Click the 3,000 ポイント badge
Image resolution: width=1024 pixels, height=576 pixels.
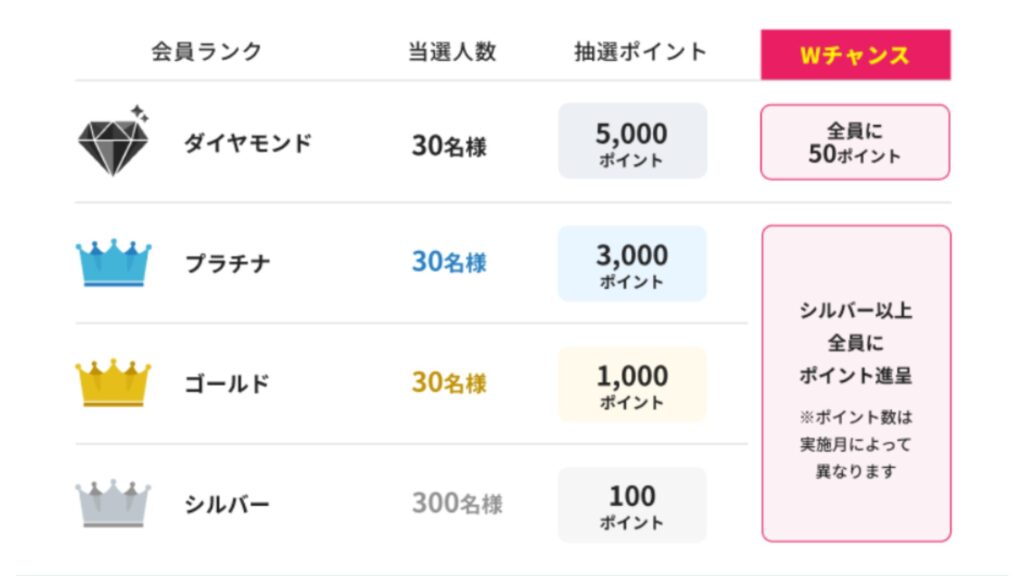click(632, 264)
